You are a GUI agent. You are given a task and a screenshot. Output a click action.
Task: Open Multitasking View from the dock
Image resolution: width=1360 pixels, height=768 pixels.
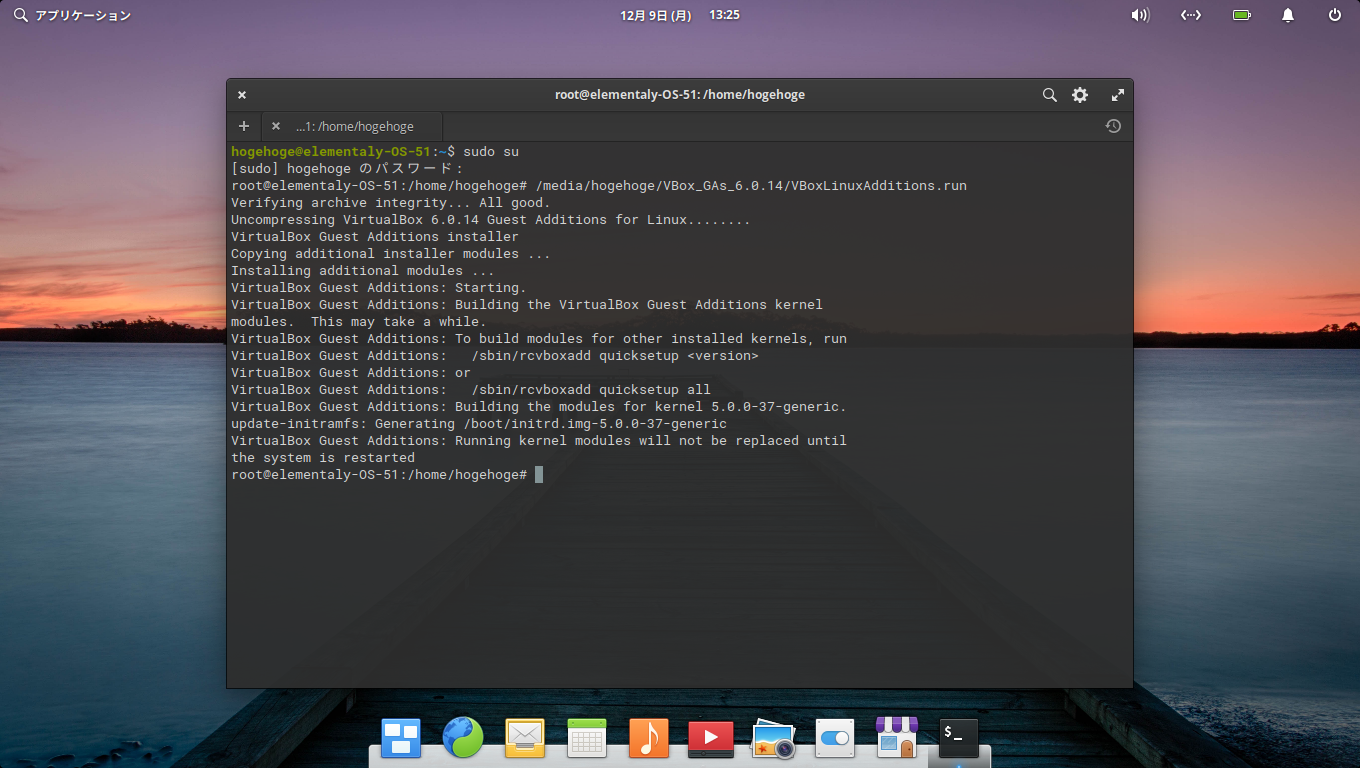point(401,739)
